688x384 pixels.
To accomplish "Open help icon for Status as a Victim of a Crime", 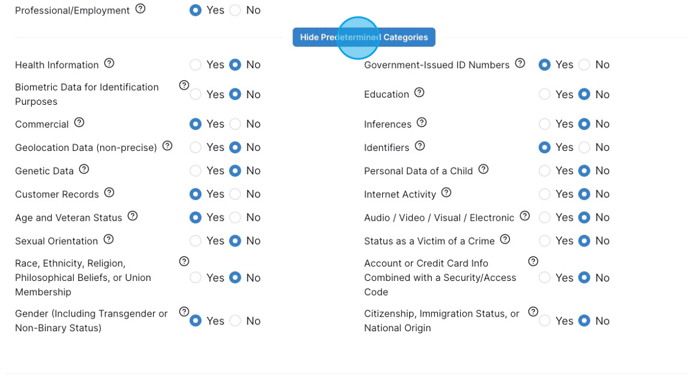I will tap(505, 239).
